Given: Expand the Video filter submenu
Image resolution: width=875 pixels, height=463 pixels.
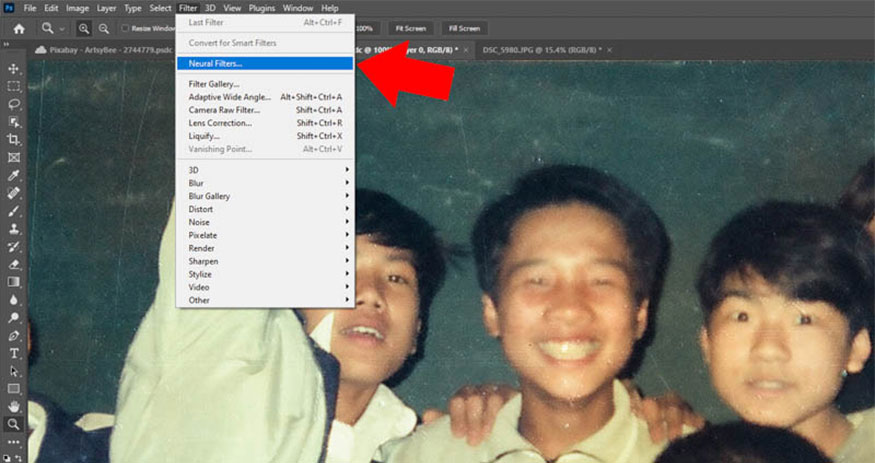Looking at the screenshot, I should pos(265,287).
